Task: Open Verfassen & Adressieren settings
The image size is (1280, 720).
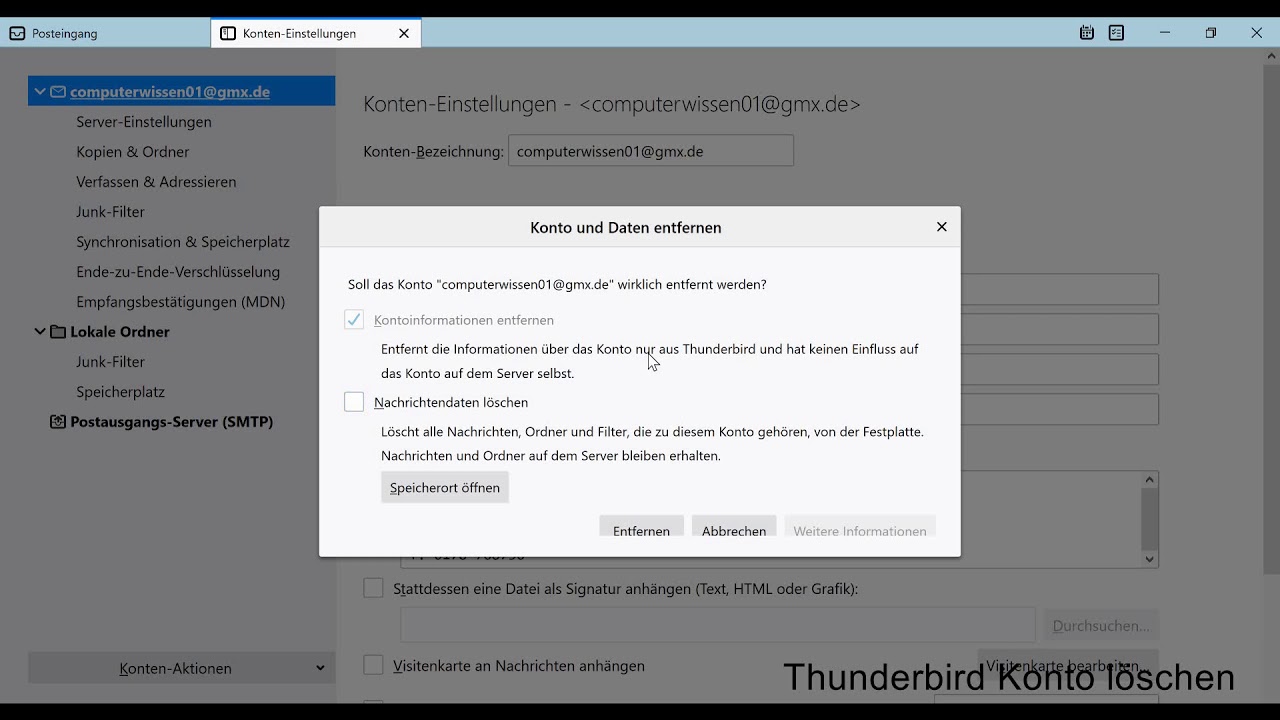Action: (156, 182)
